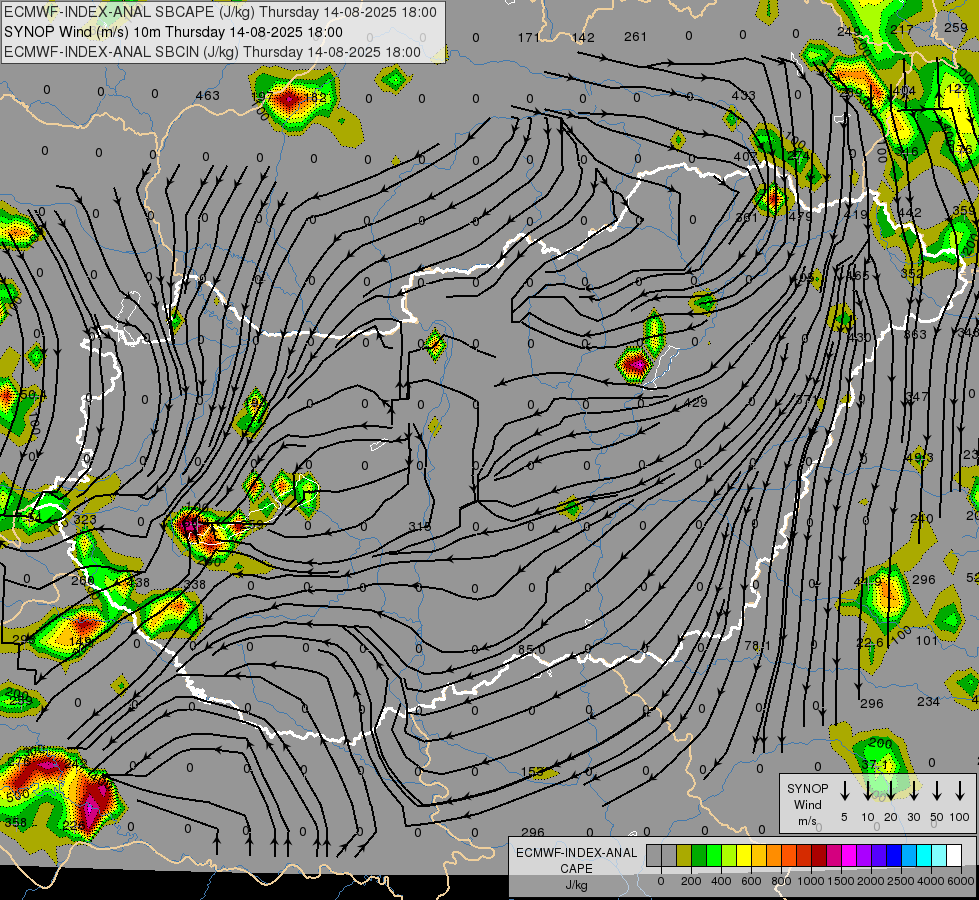This screenshot has height=900, width=979.
Task: Click the map value 261
Action: (x=635, y=37)
